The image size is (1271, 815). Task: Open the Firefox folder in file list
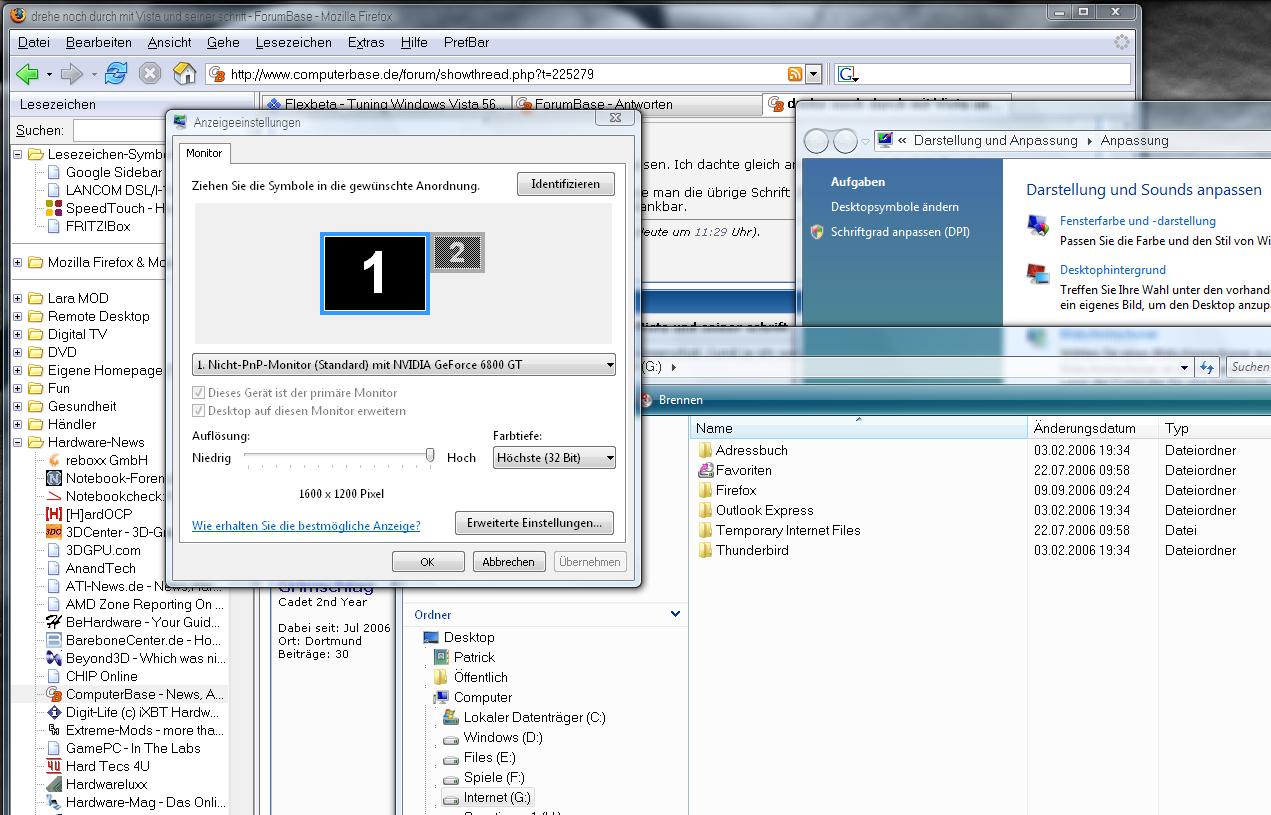tap(735, 490)
